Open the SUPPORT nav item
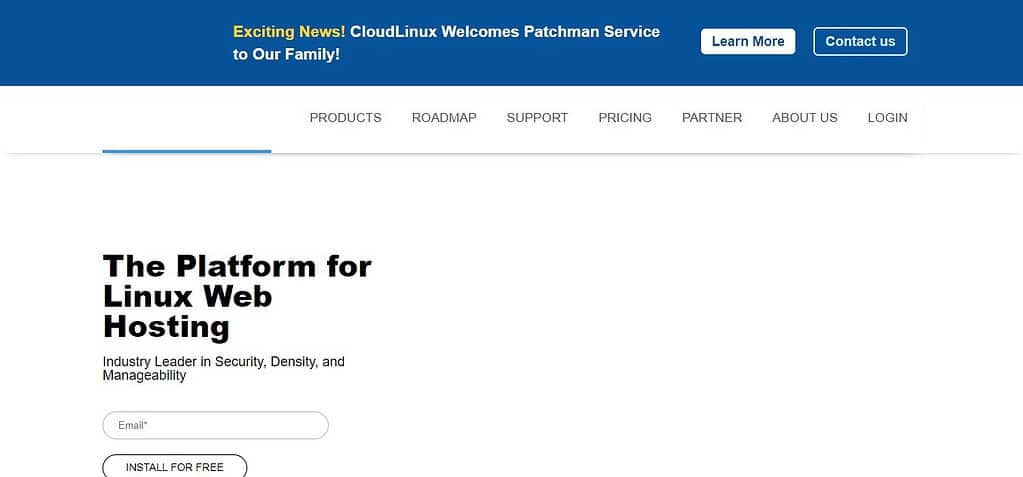 537,117
